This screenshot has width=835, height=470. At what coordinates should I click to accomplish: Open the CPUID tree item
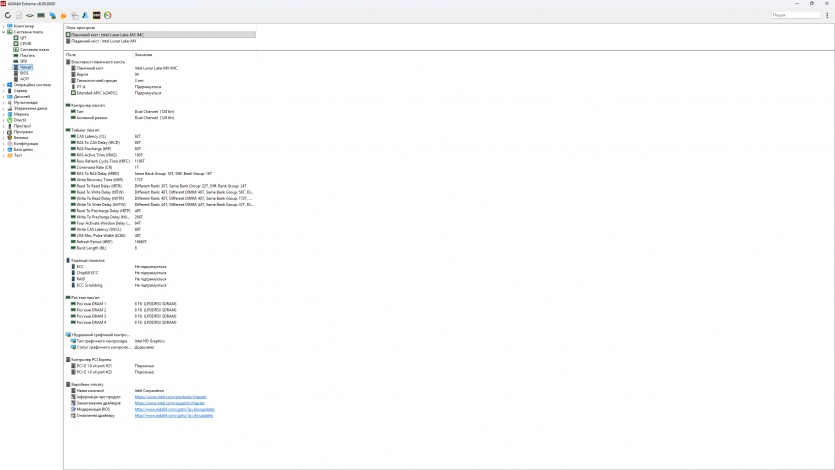[25, 43]
